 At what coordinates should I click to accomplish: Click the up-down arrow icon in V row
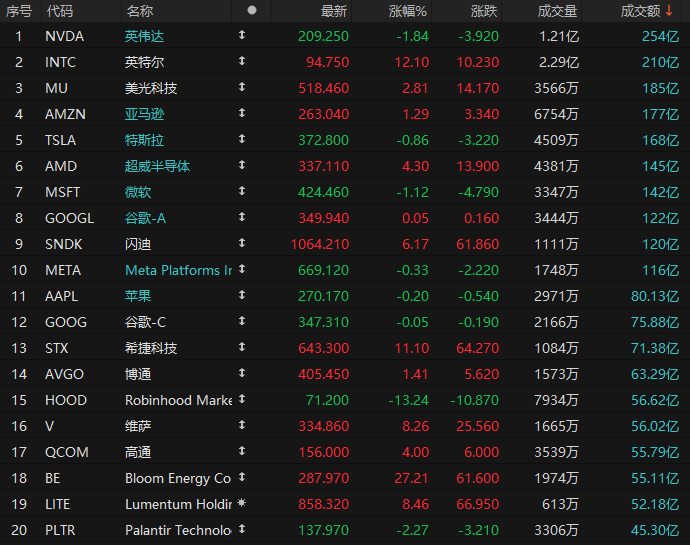click(x=242, y=424)
